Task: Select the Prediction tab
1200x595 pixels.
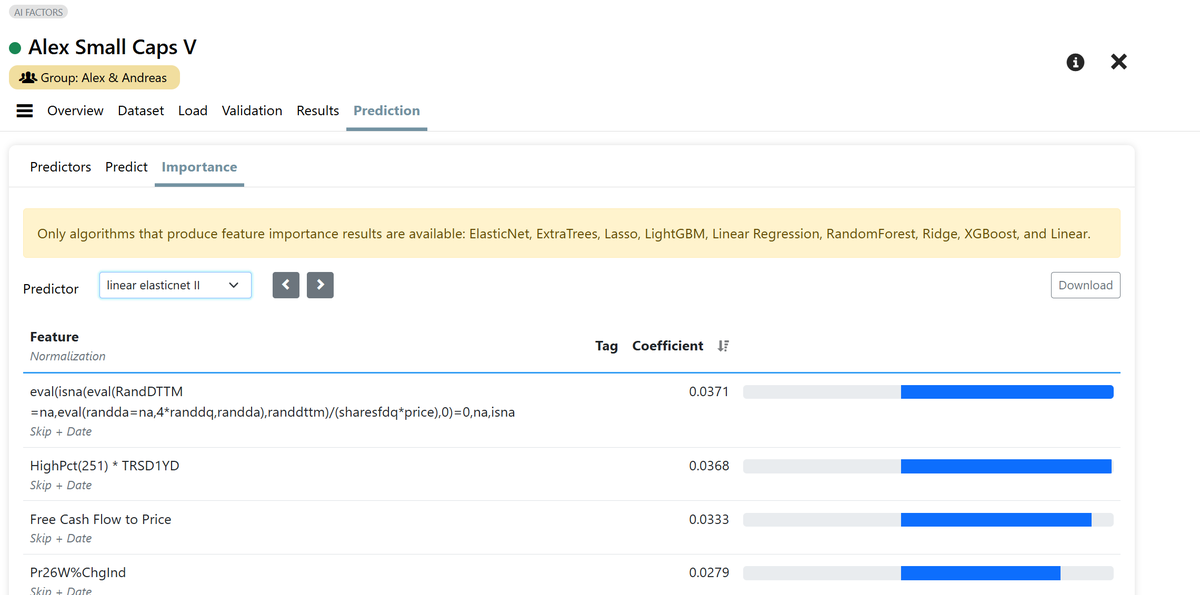Action: (387, 111)
